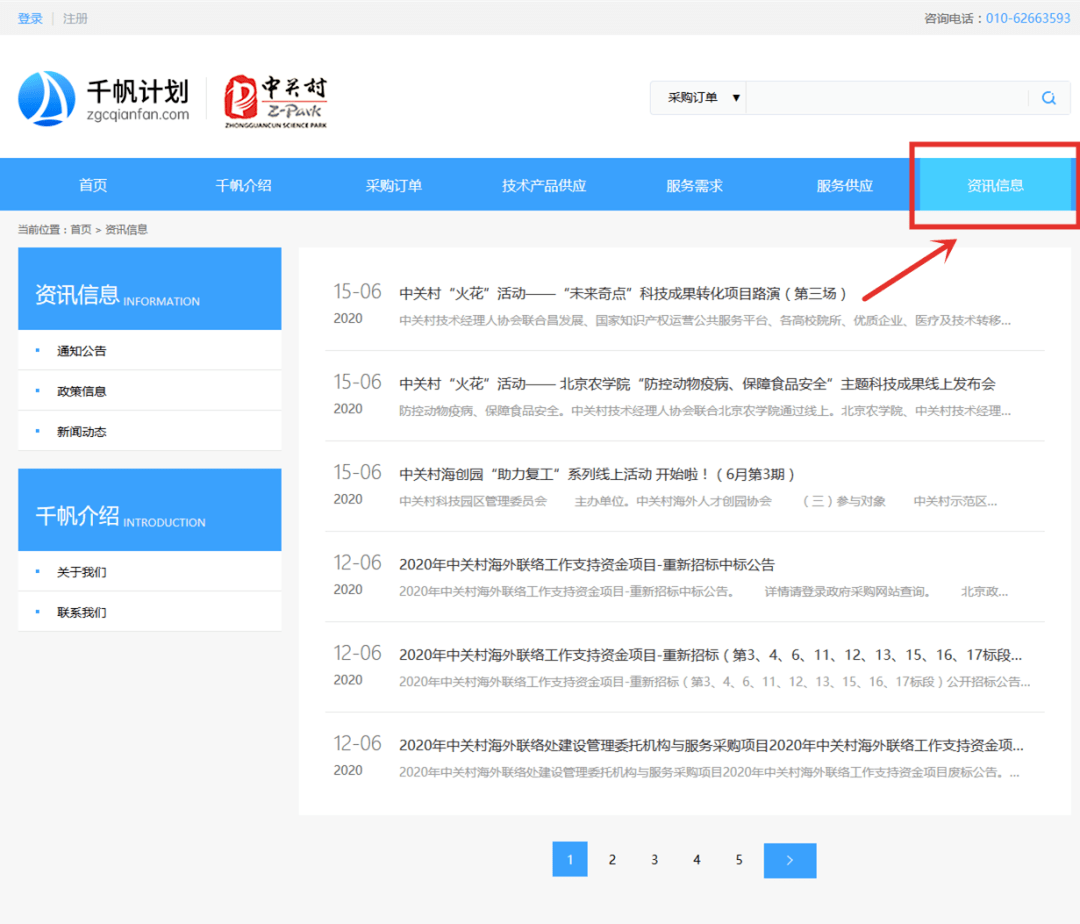Image resolution: width=1080 pixels, height=924 pixels.
Task: Open the 千帆介绍 navigation tab
Action: [x=243, y=185]
